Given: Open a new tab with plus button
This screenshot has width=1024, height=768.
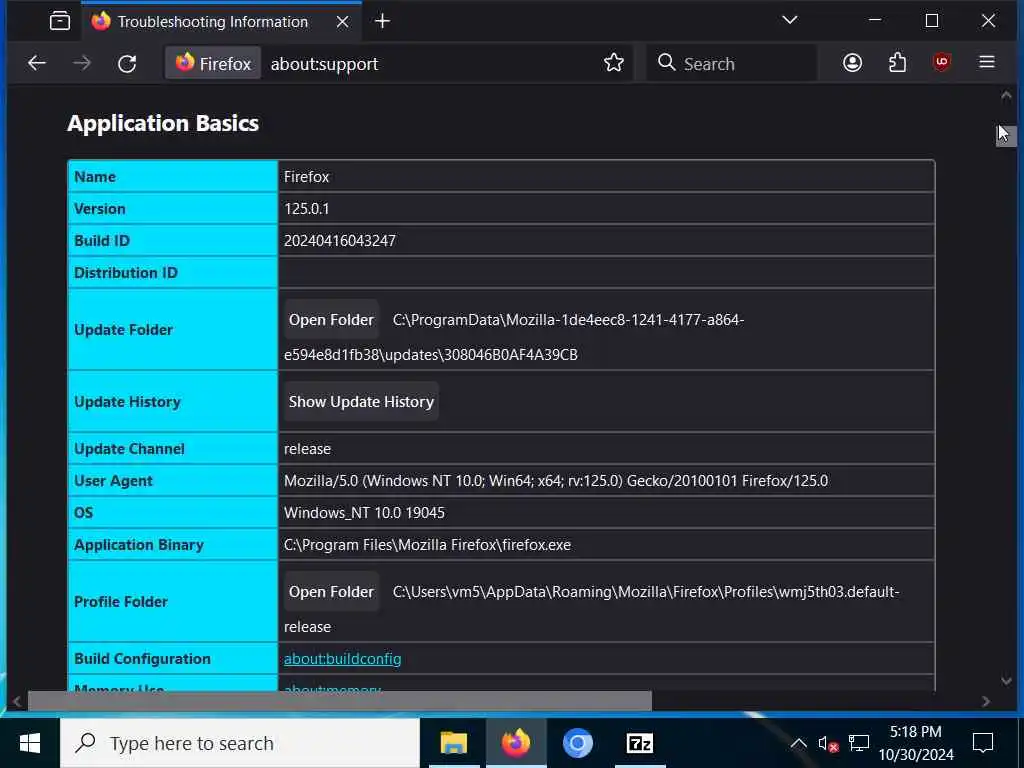Looking at the screenshot, I should 383,21.
